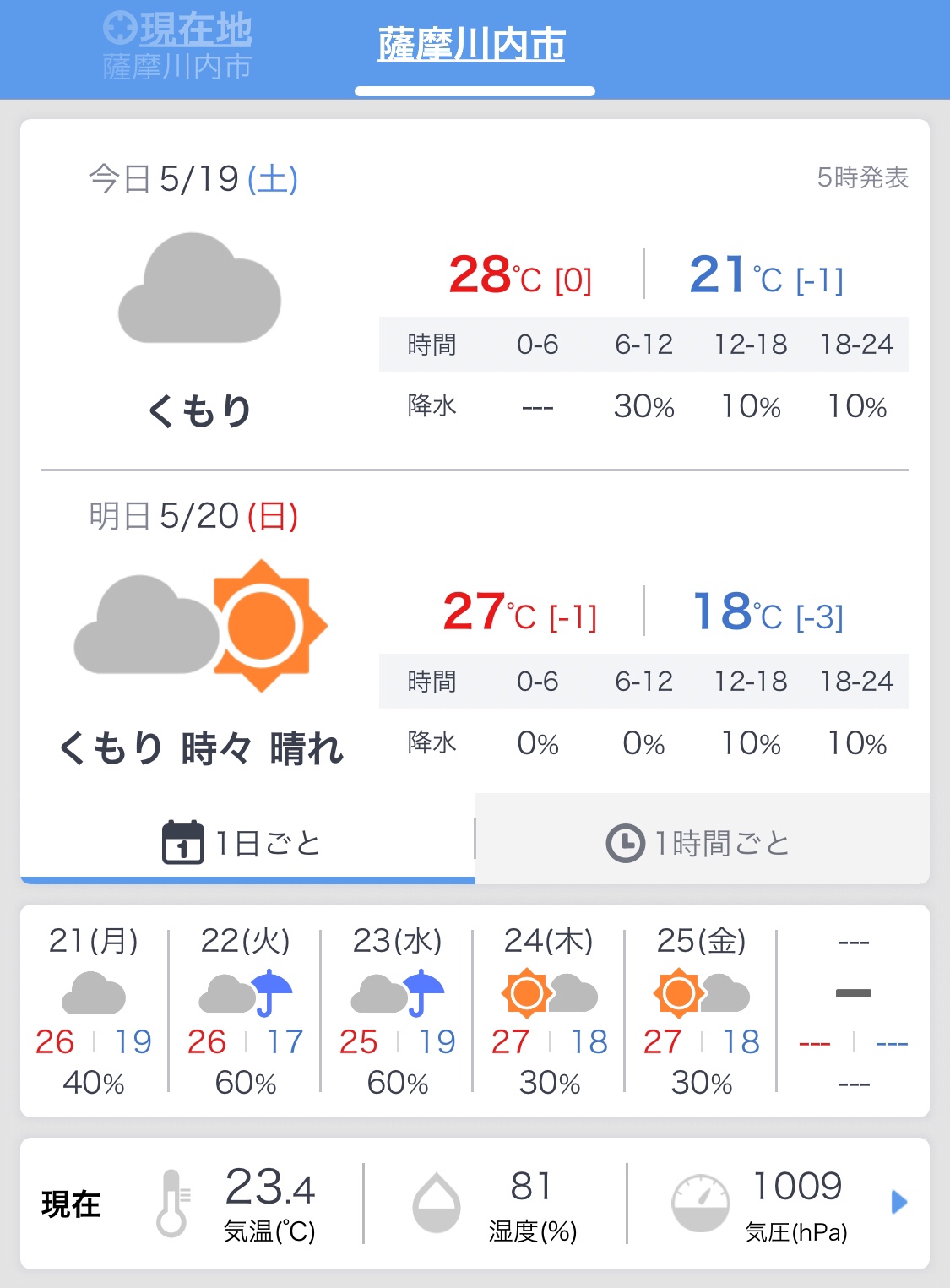Tap tomorrow's 5/20 (日) date heading
This screenshot has width=950, height=1288.
tap(193, 516)
